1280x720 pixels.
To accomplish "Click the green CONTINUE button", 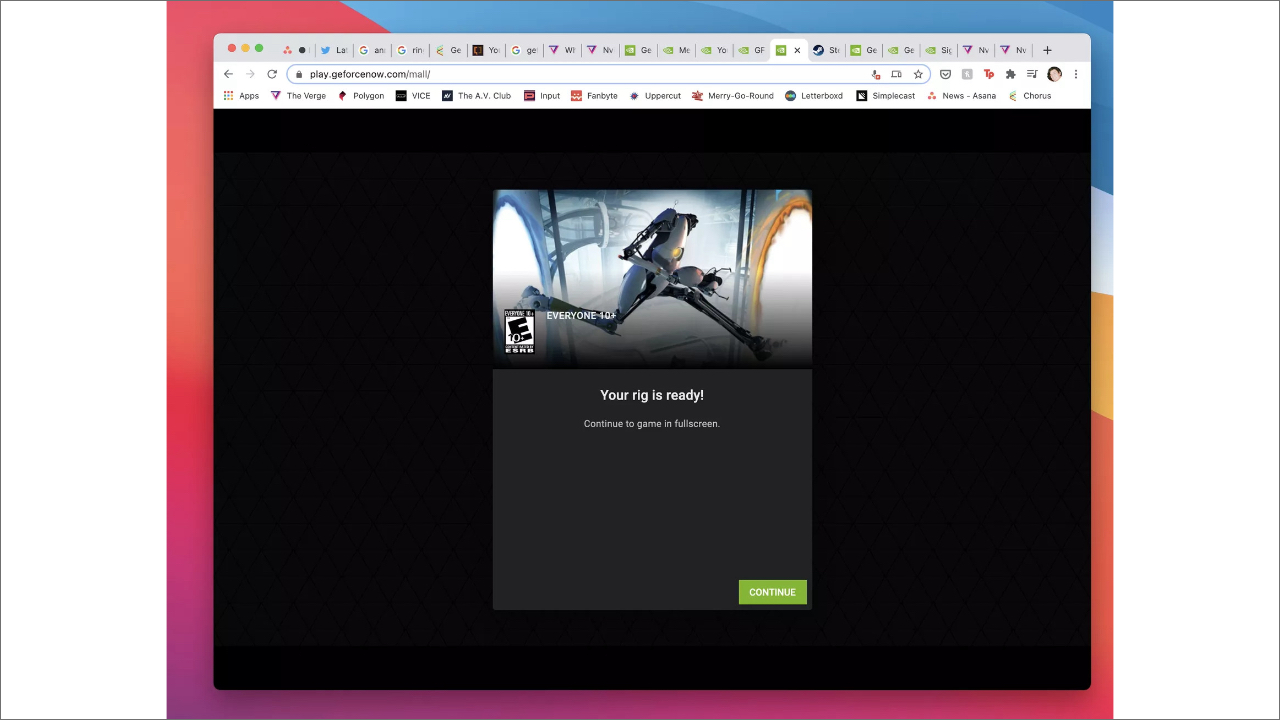I will tap(772, 592).
